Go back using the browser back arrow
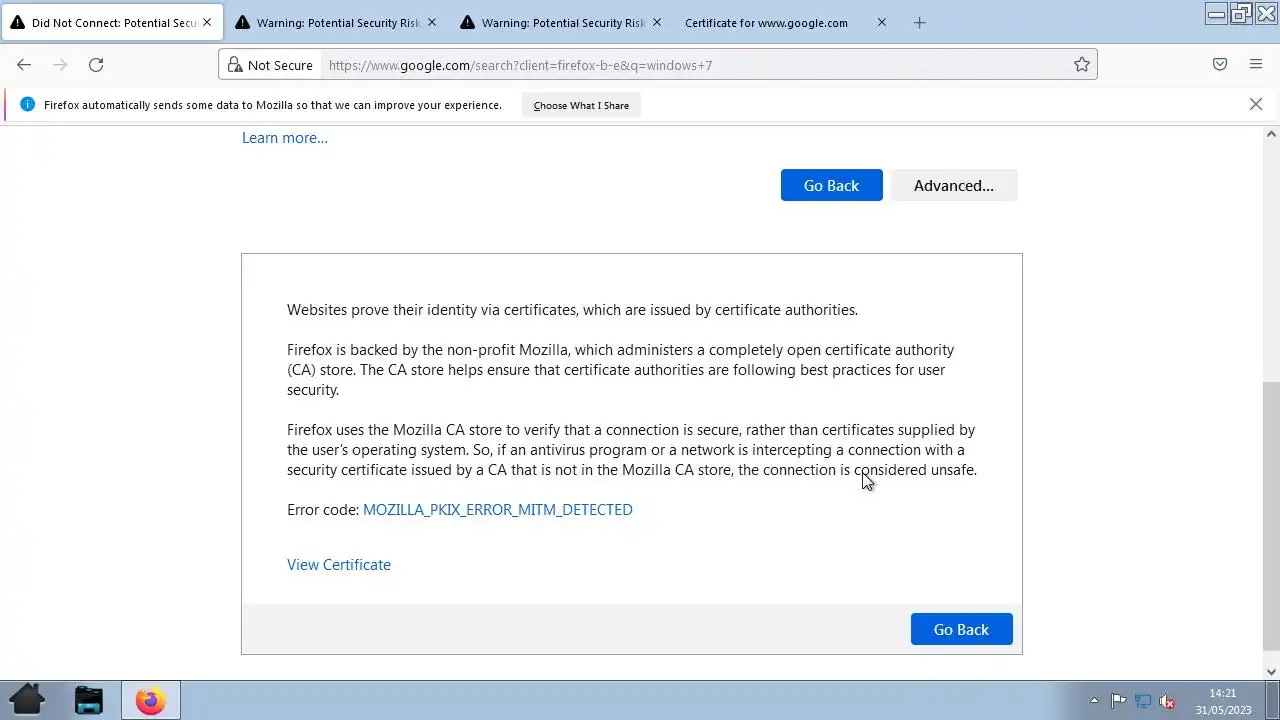 point(24,65)
